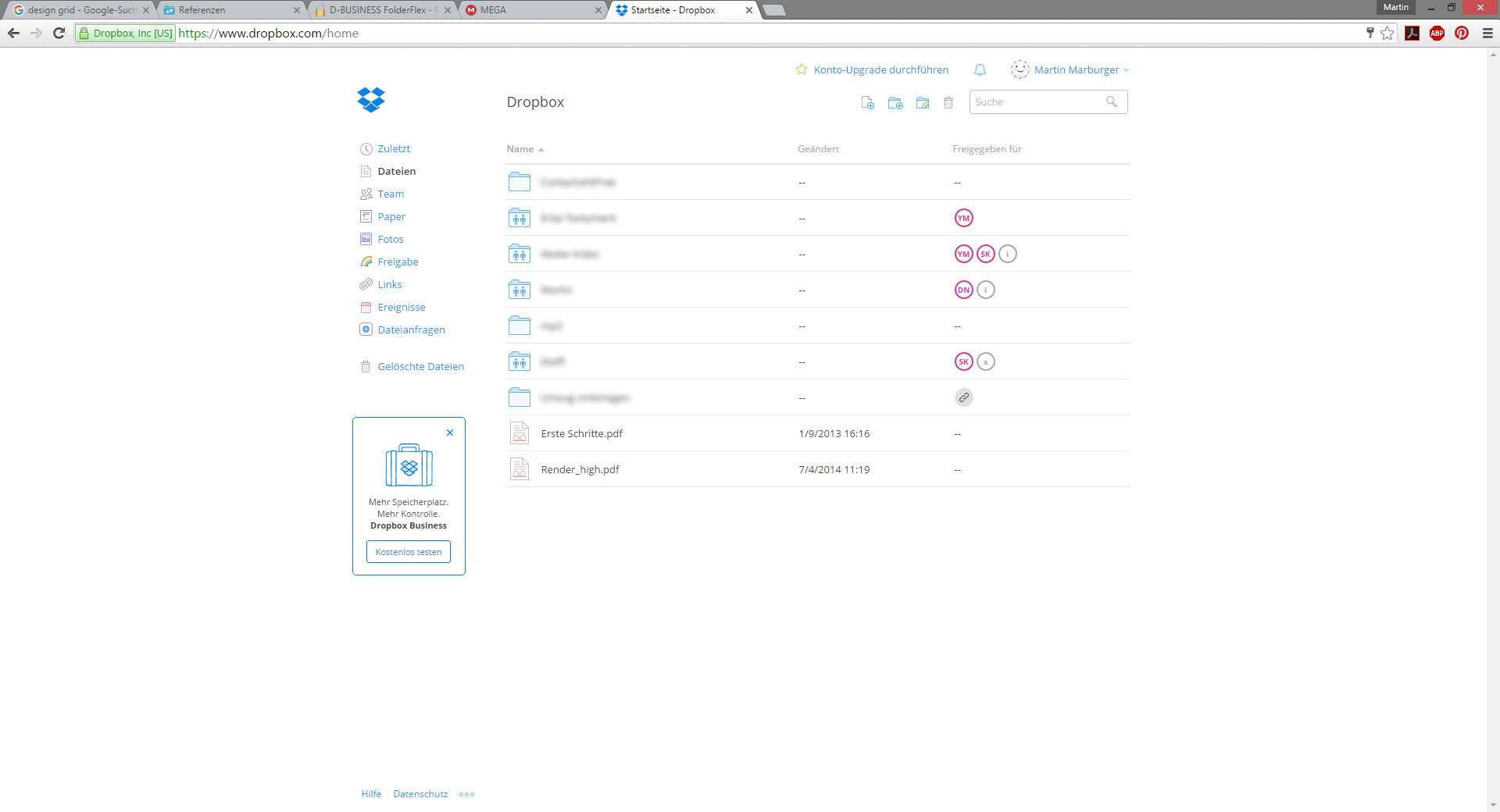Close the MEGA browser tab

click(598, 10)
